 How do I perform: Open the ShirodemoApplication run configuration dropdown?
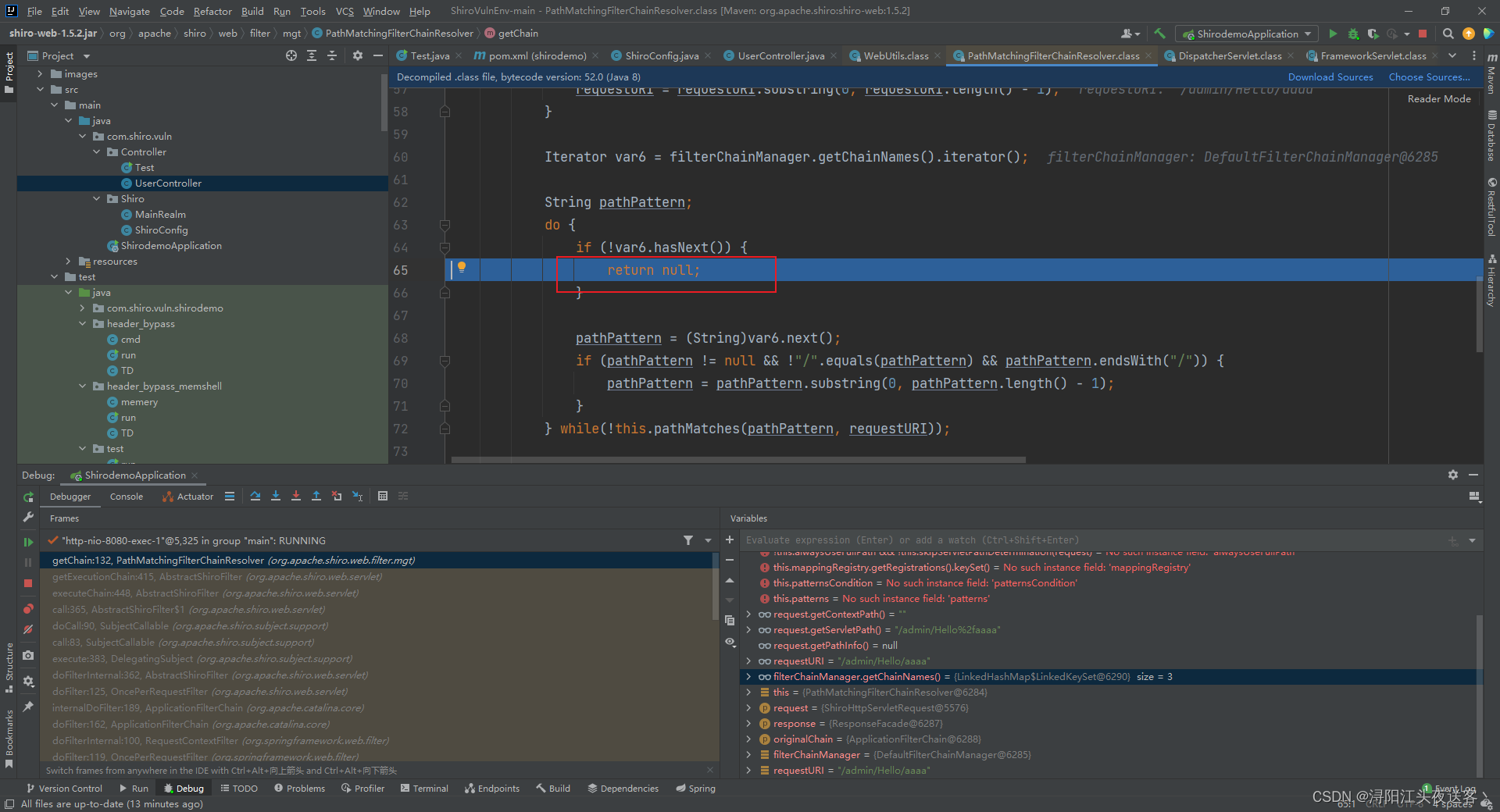tap(1247, 34)
